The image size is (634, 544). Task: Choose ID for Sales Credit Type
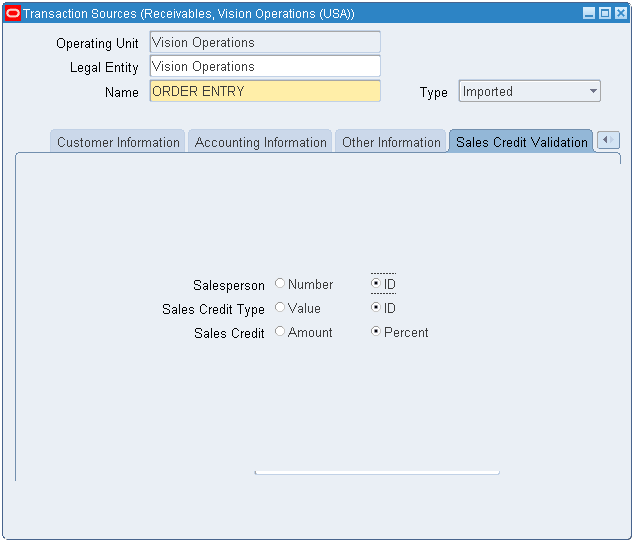[x=376, y=308]
